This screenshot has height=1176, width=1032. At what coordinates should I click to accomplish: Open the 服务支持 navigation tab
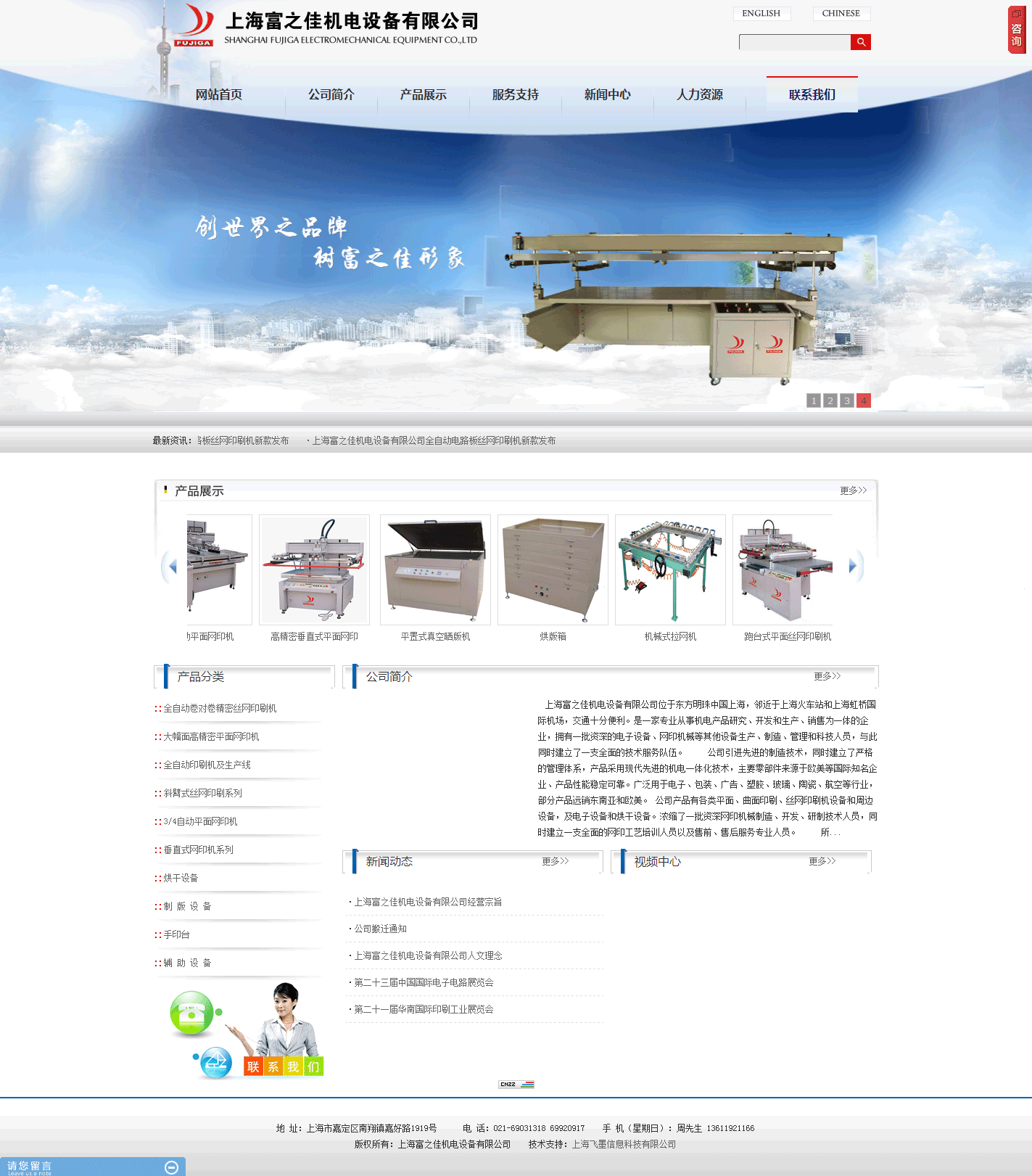click(x=516, y=95)
